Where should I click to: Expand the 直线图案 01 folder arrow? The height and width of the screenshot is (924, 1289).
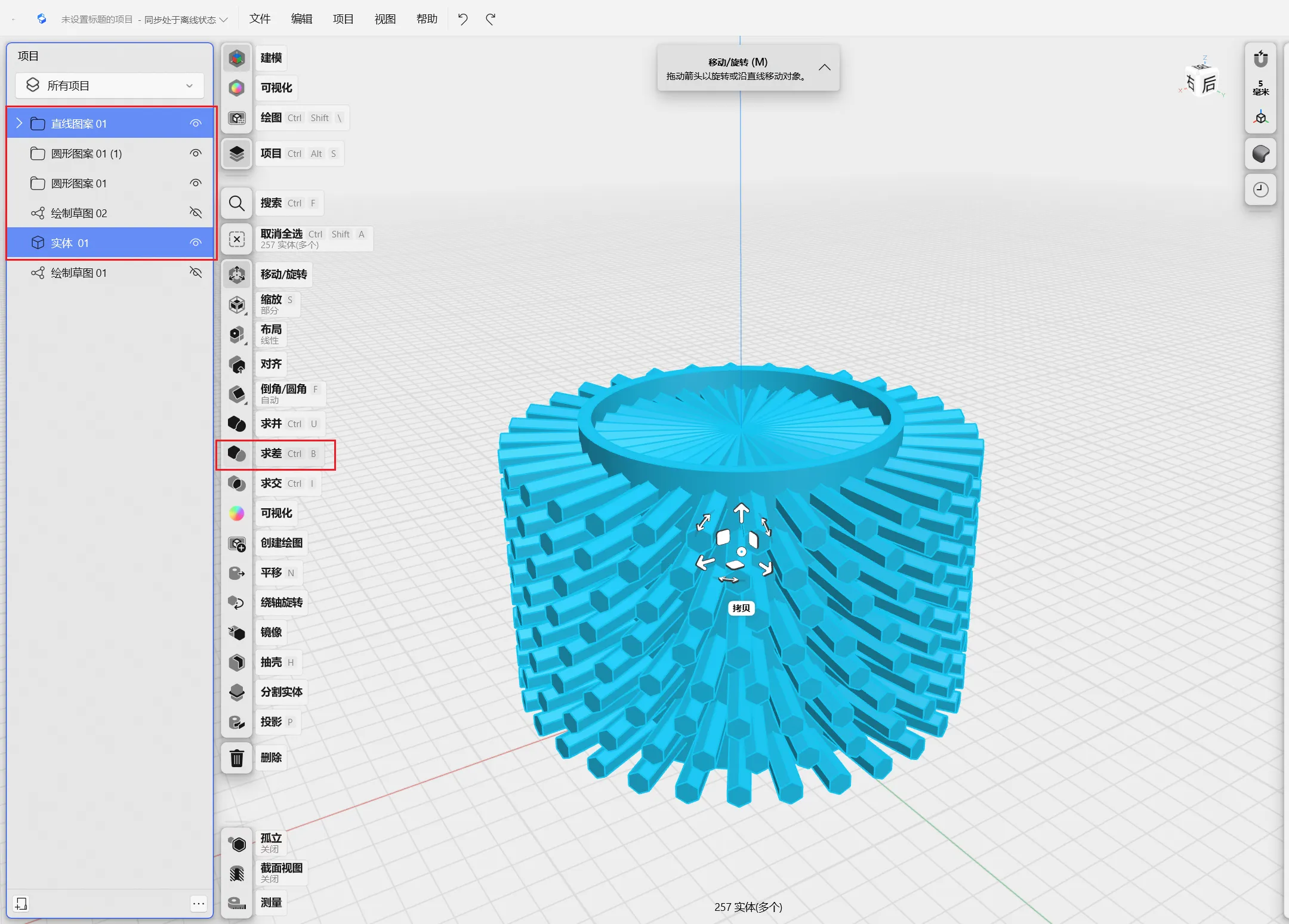19,123
